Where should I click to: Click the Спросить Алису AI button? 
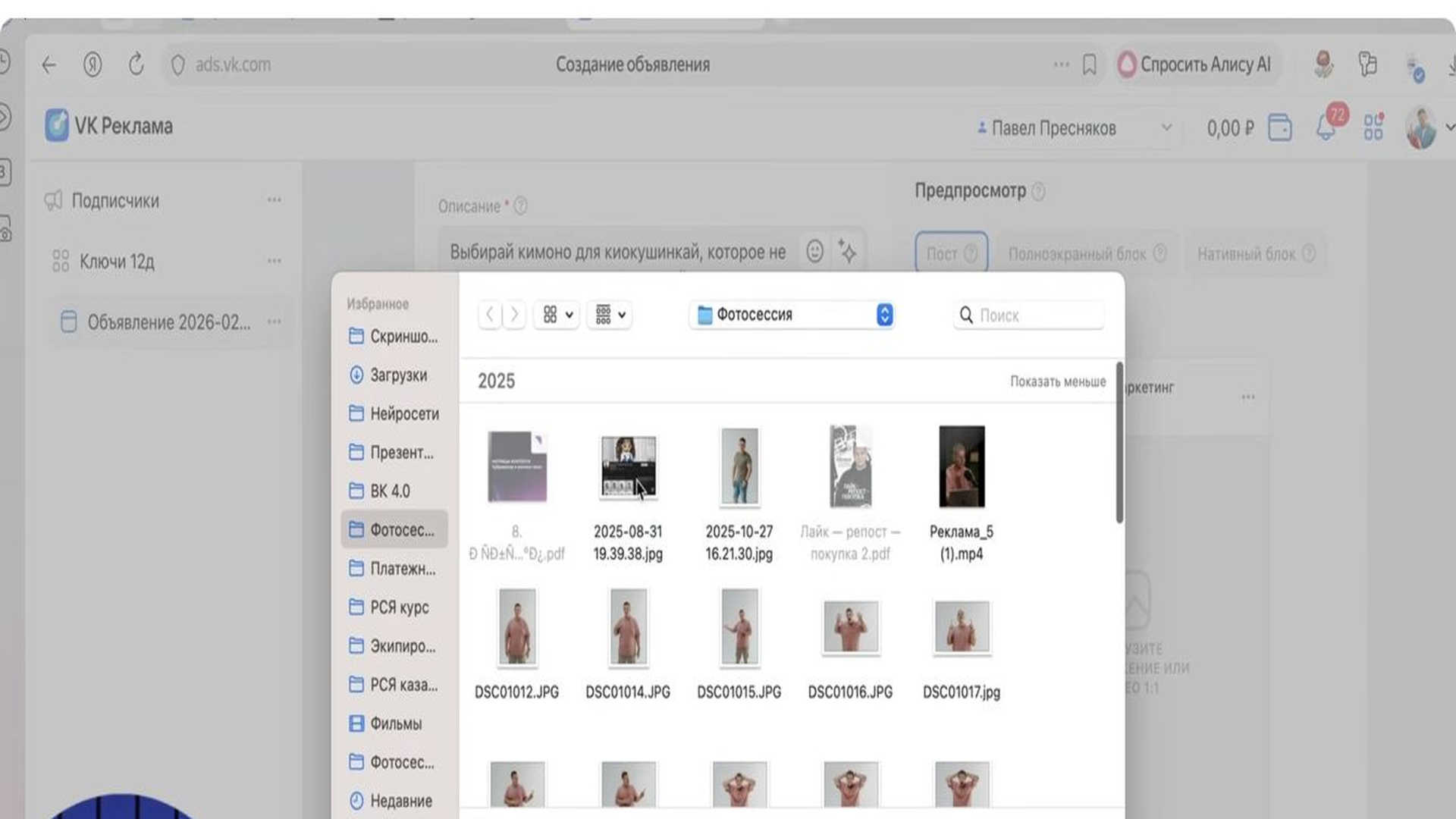(x=1198, y=64)
